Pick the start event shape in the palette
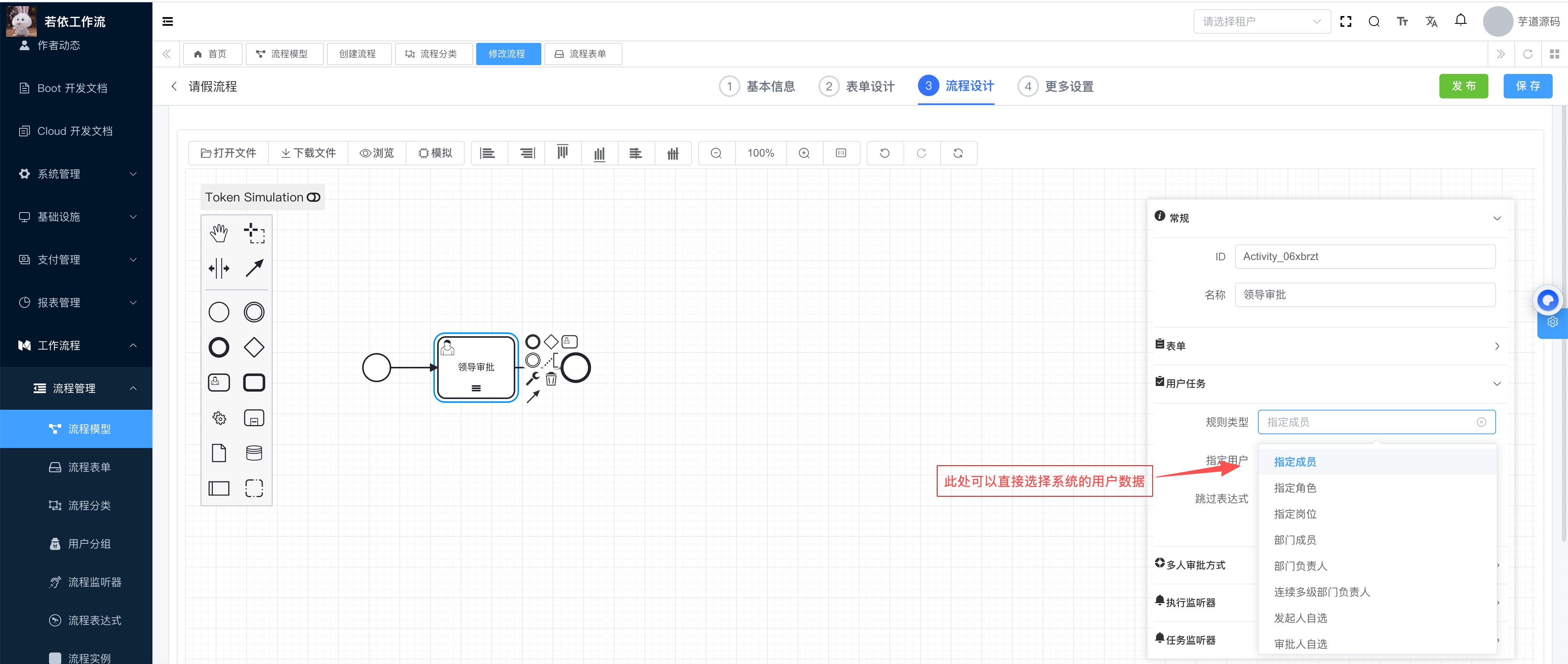 (x=219, y=312)
